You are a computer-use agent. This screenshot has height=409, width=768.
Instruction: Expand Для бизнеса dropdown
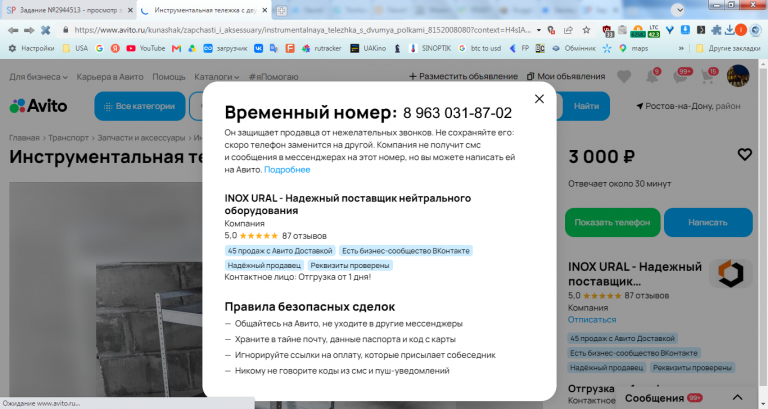point(38,77)
